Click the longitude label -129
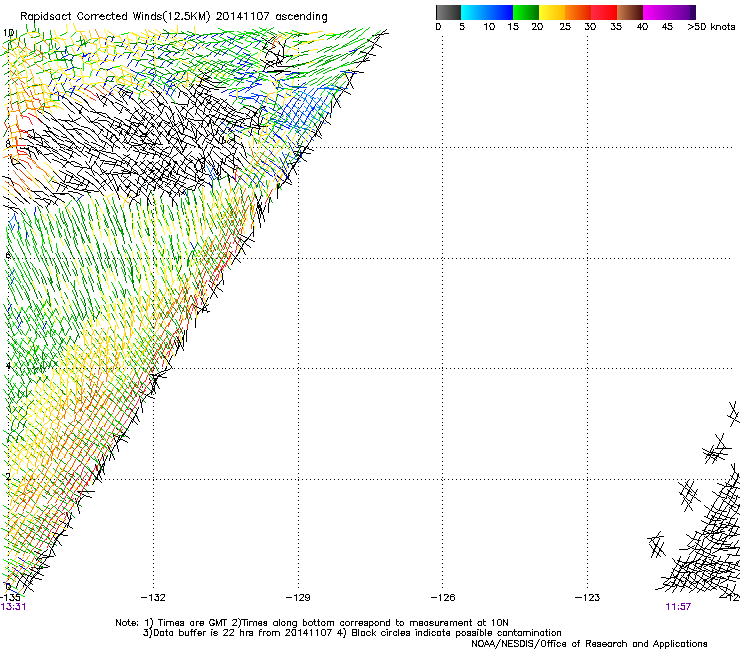Viewport: 740px width, 650px height. point(298,598)
